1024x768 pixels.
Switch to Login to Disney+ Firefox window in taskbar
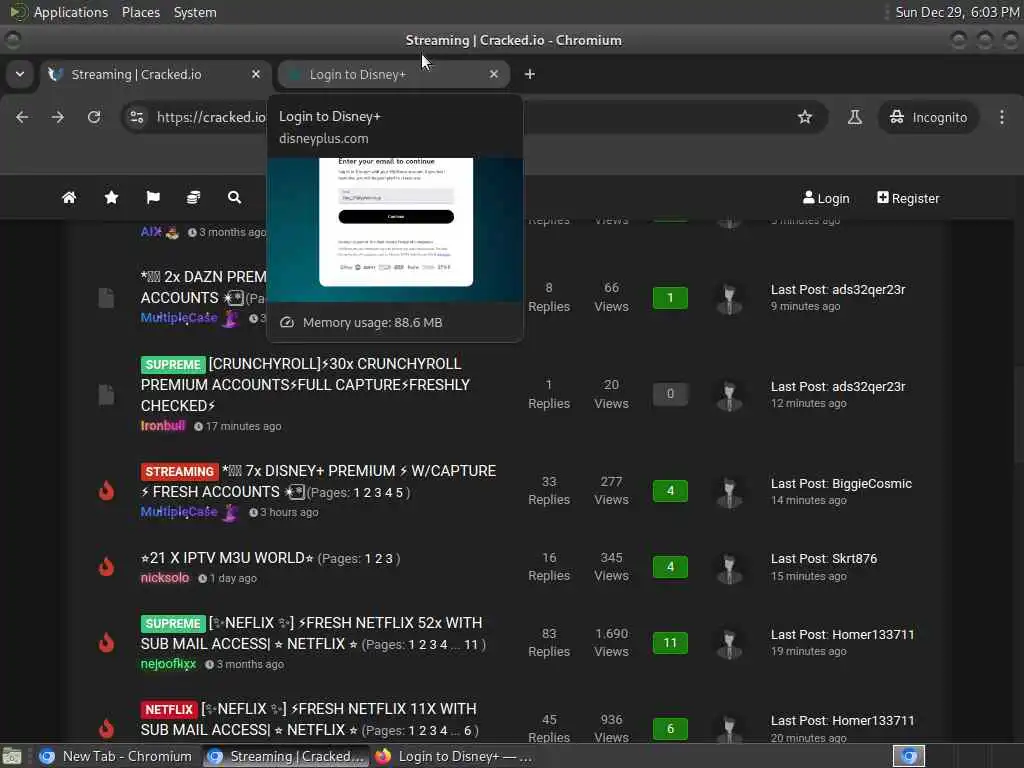pyautogui.click(x=455, y=756)
